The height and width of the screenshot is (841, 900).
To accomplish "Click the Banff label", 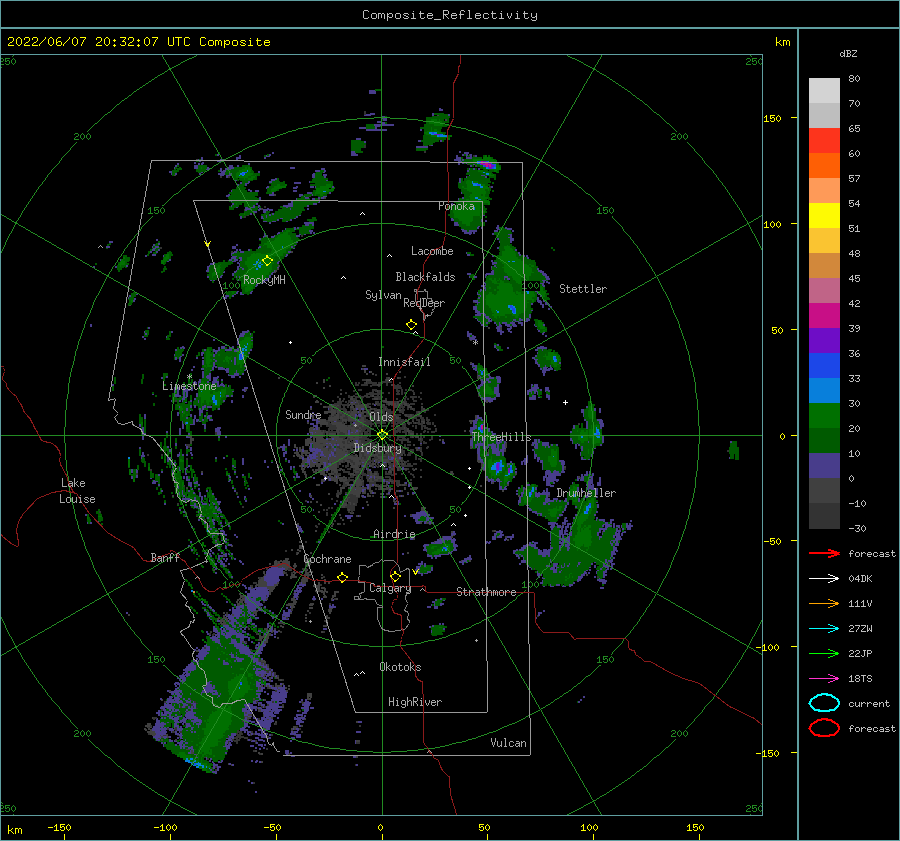I will [x=165, y=557].
